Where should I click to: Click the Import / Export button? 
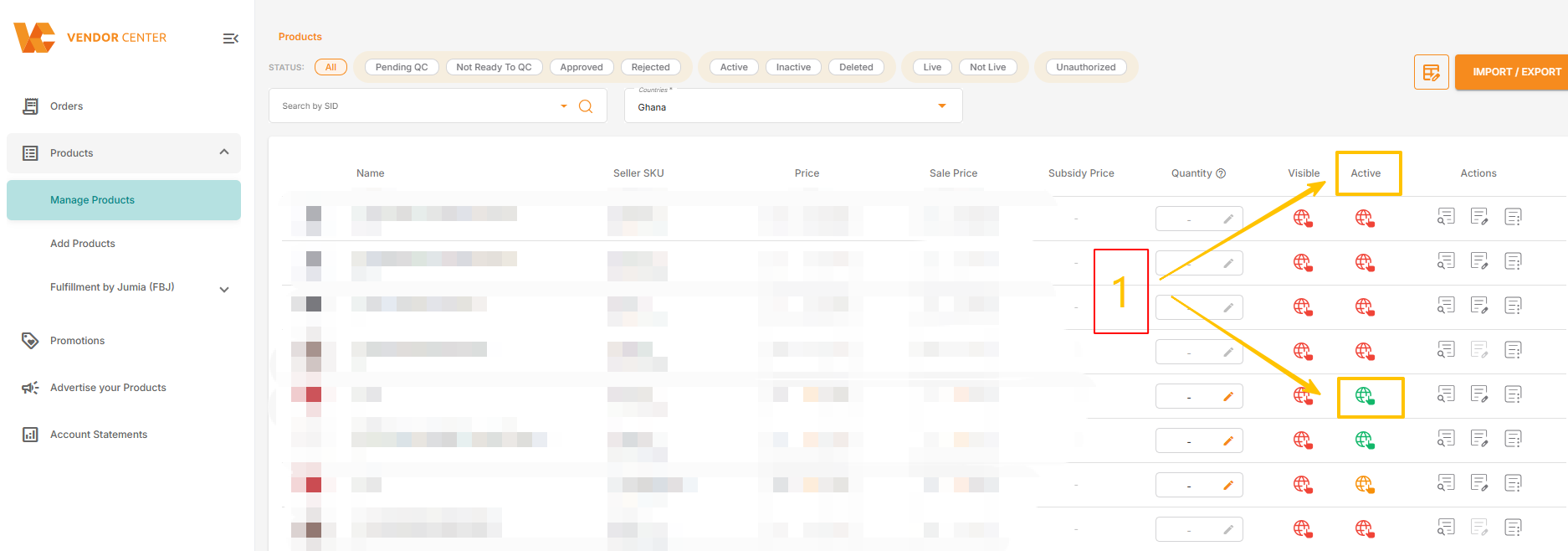coord(1515,72)
